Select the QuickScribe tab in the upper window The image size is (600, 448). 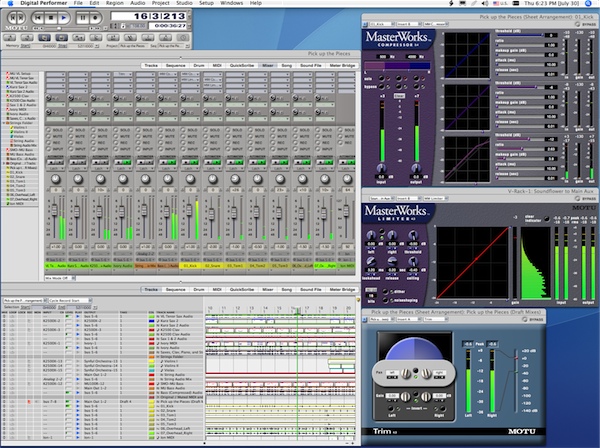click(x=242, y=65)
